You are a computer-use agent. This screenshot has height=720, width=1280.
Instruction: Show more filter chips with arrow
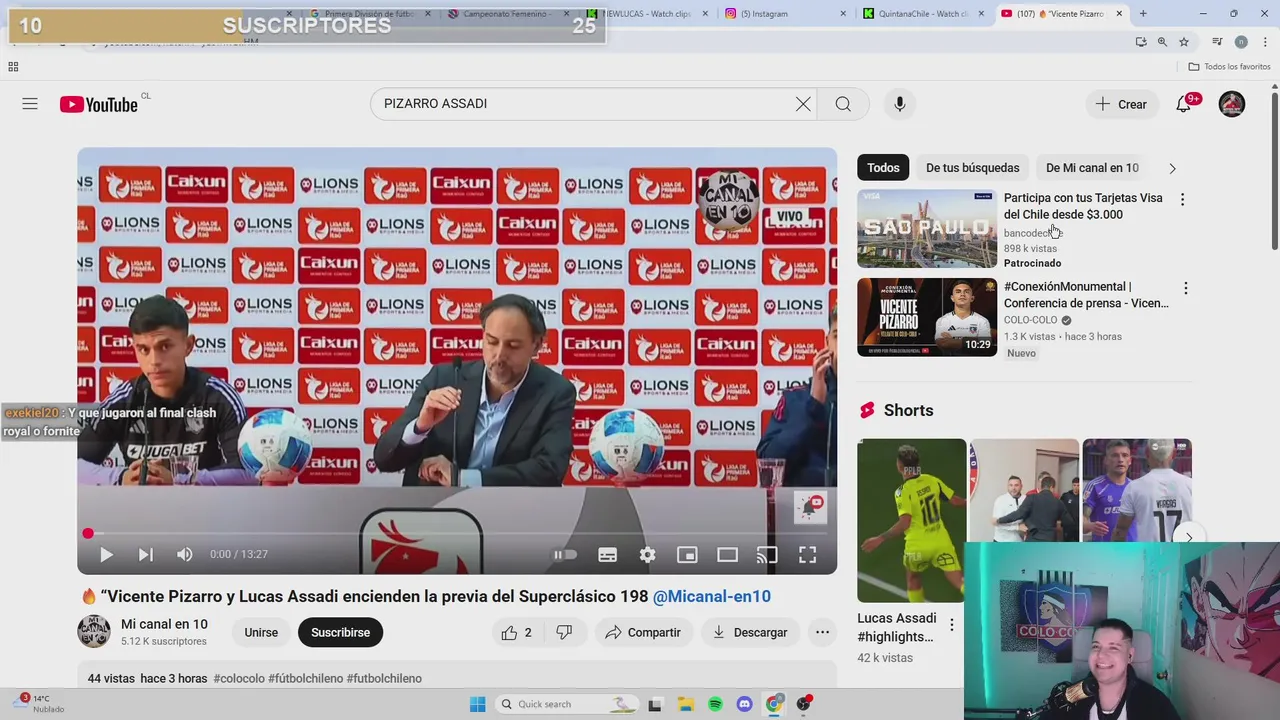(x=1172, y=168)
